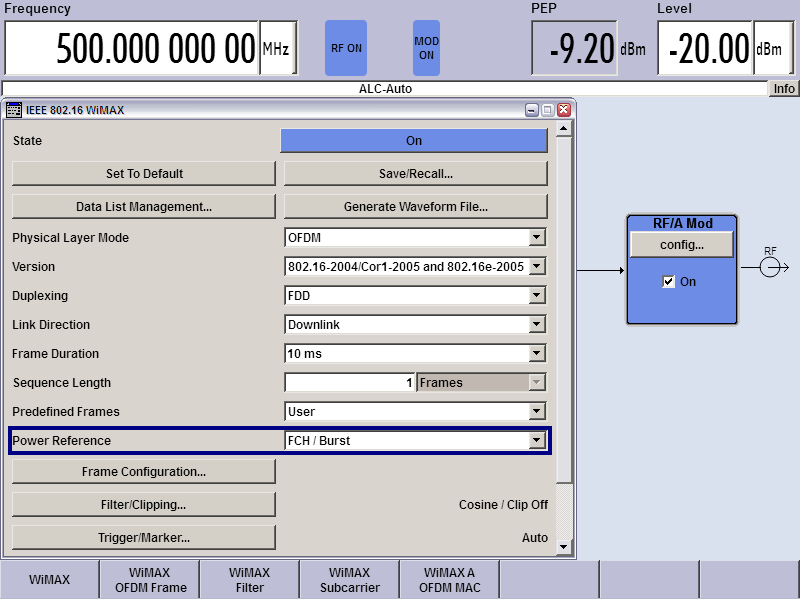Viewport: 800px width, 600px height.
Task: Open the Link Direction dropdown
Action: (x=536, y=324)
